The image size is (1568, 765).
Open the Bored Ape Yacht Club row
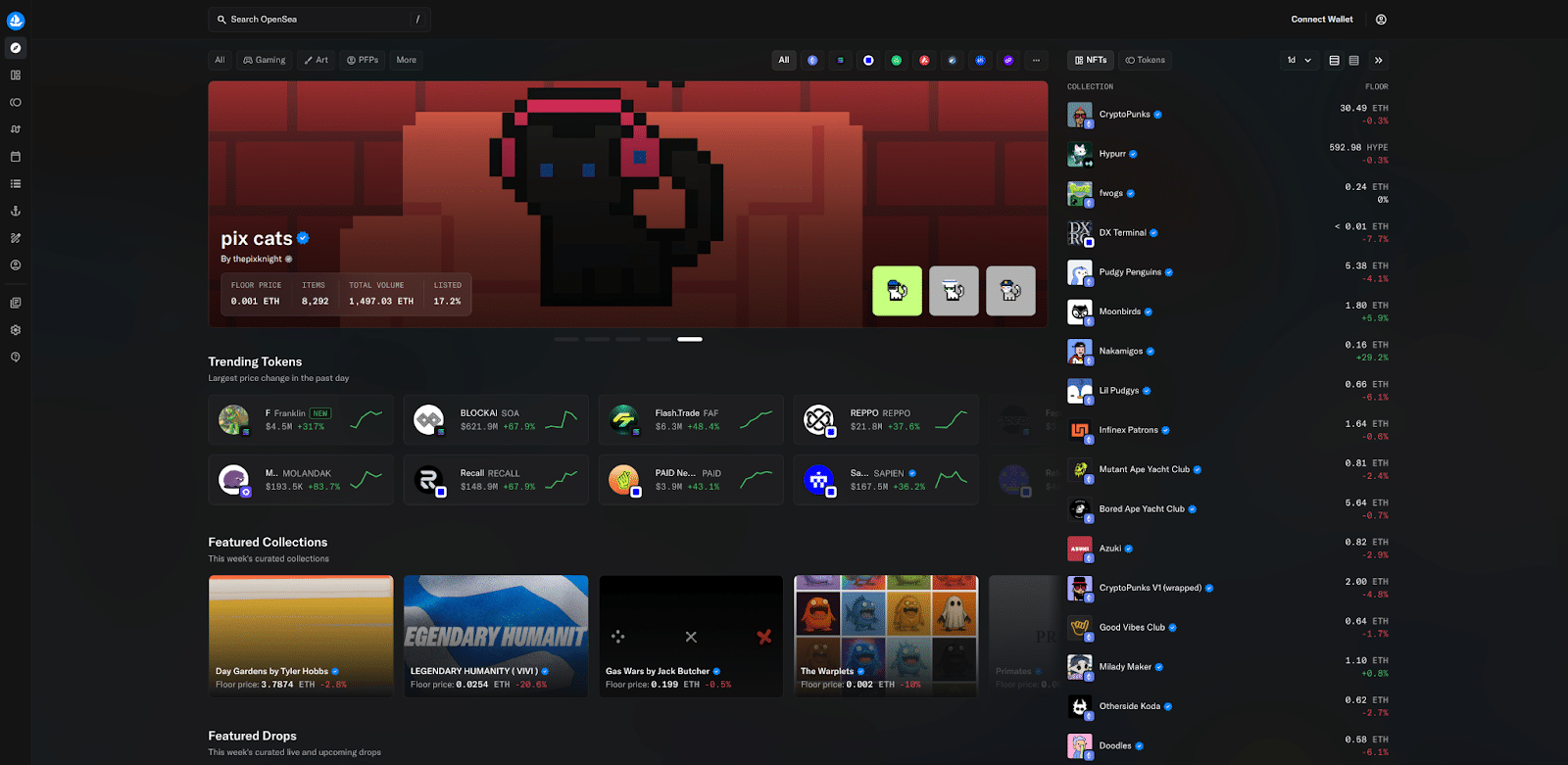1228,509
